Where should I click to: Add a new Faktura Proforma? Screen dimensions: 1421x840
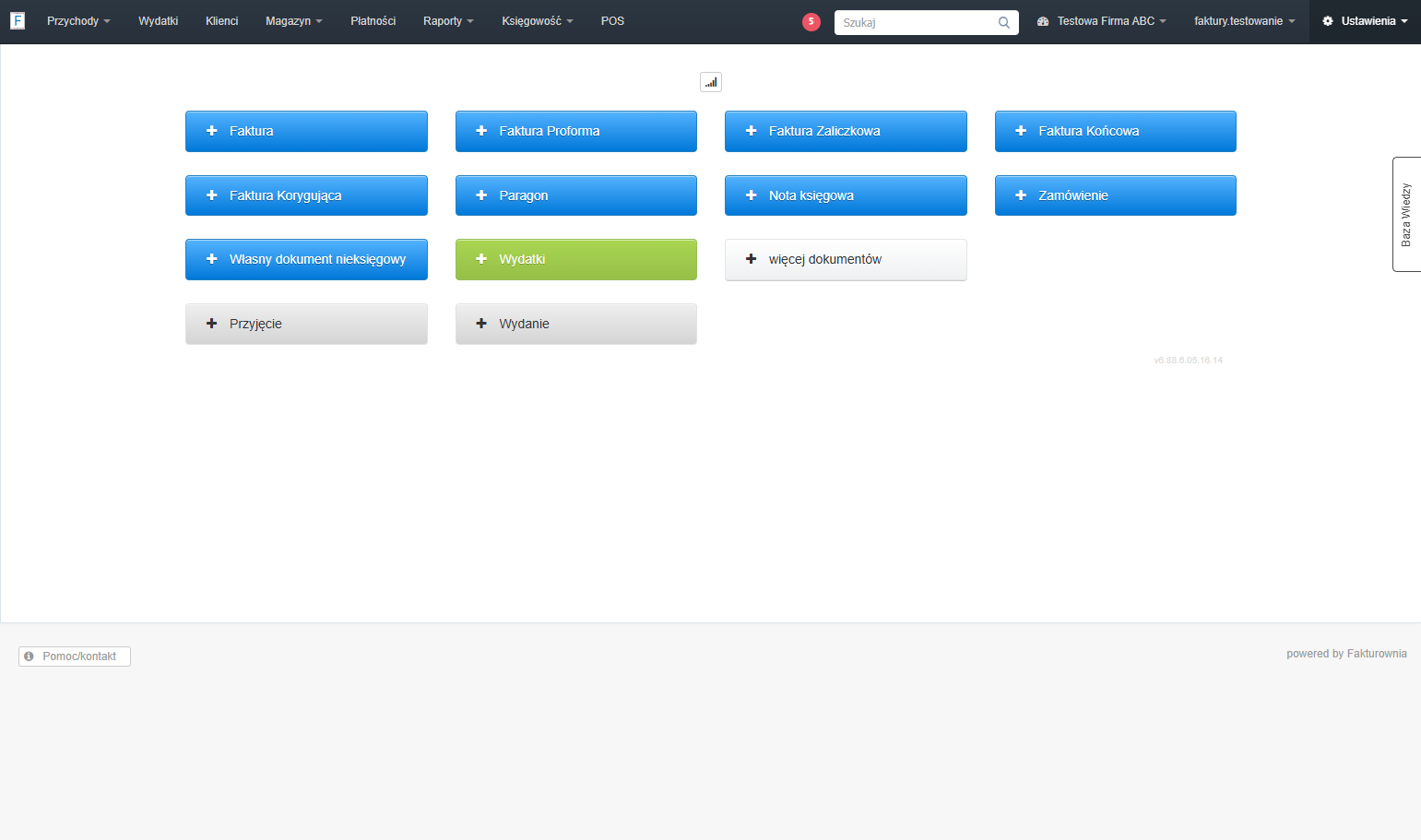[x=576, y=131]
